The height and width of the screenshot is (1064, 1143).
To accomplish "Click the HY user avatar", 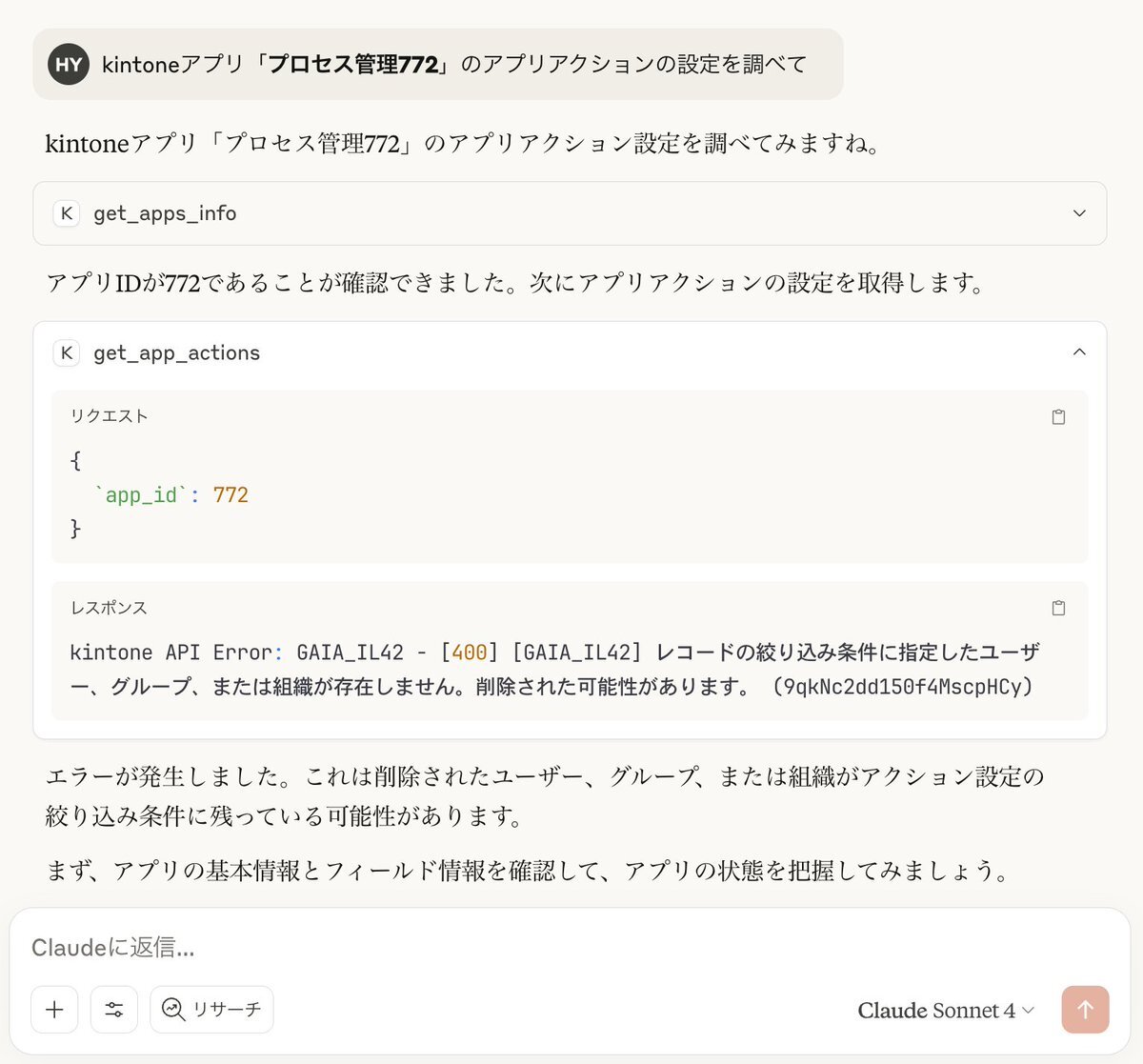I will [x=69, y=64].
